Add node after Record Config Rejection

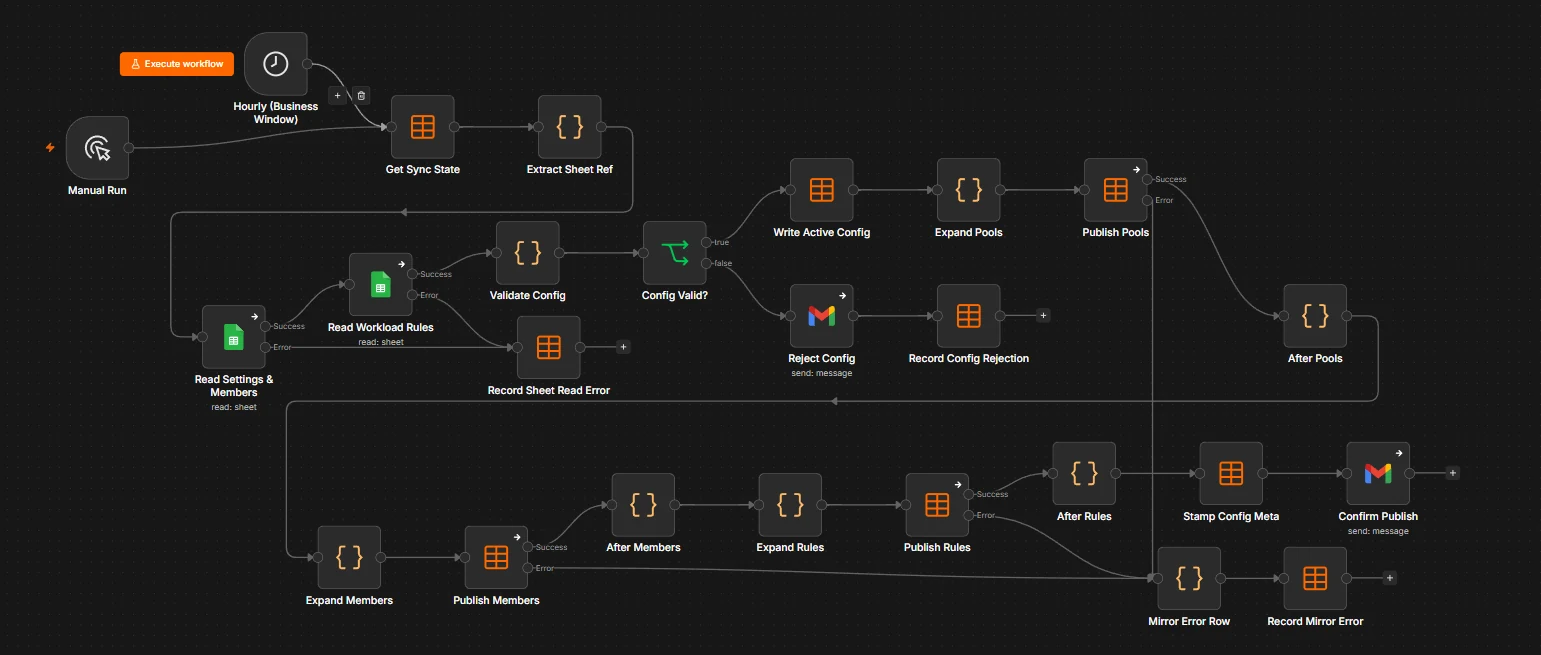(1043, 316)
